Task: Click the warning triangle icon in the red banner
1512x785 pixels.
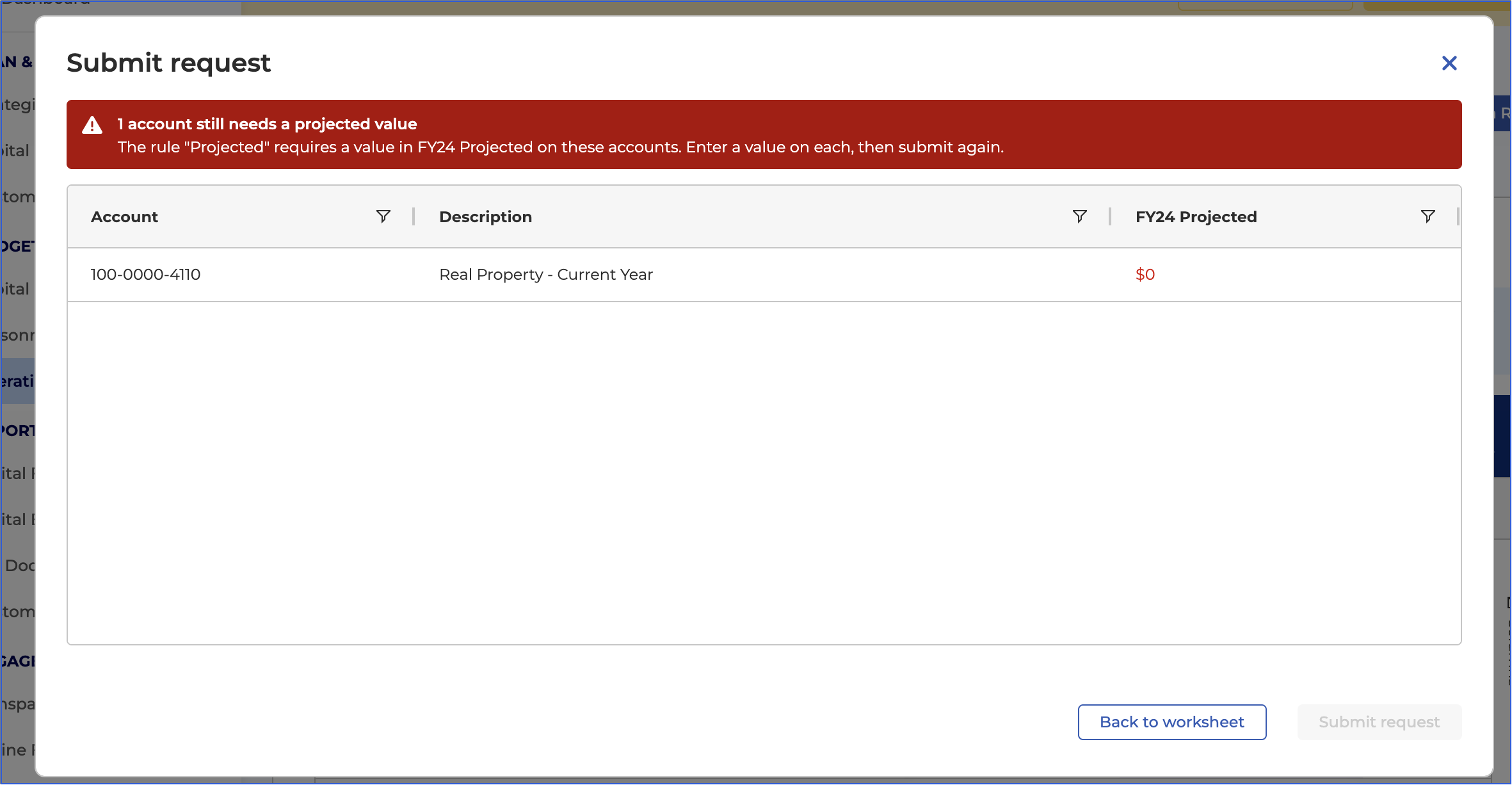Action: click(x=92, y=125)
